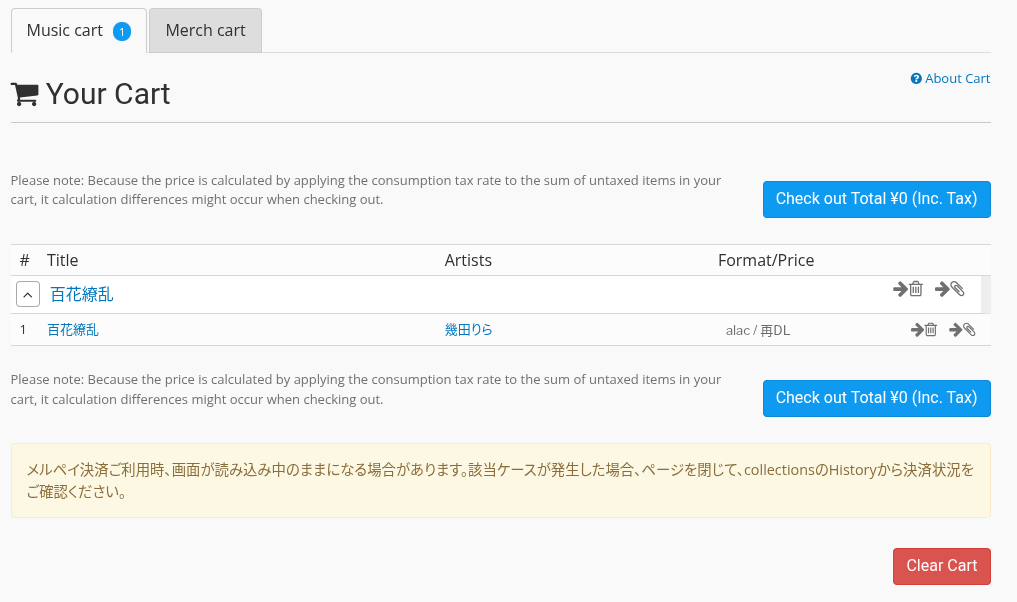Click the Title column header
Screen dimensions: 1017x602
coord(62,260)
